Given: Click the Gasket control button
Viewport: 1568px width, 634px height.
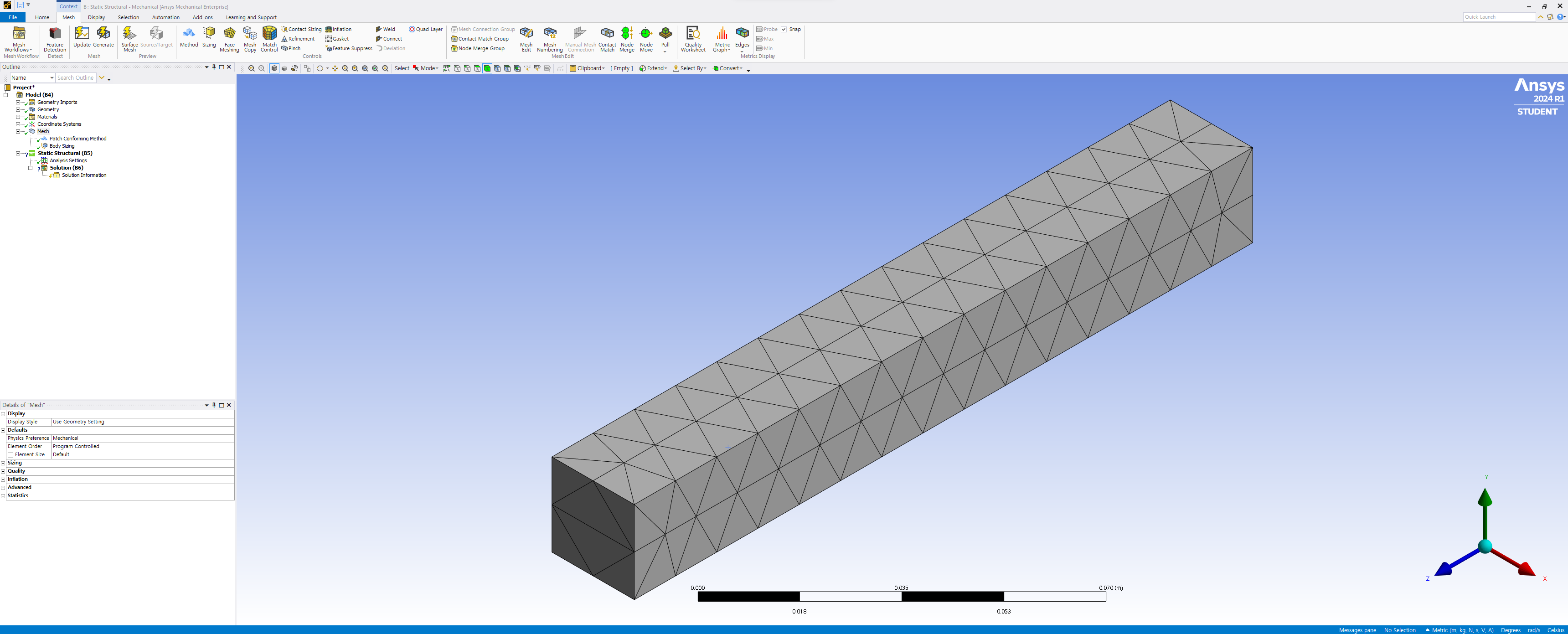Looking at the screenshot, I should tap(337, 39).
